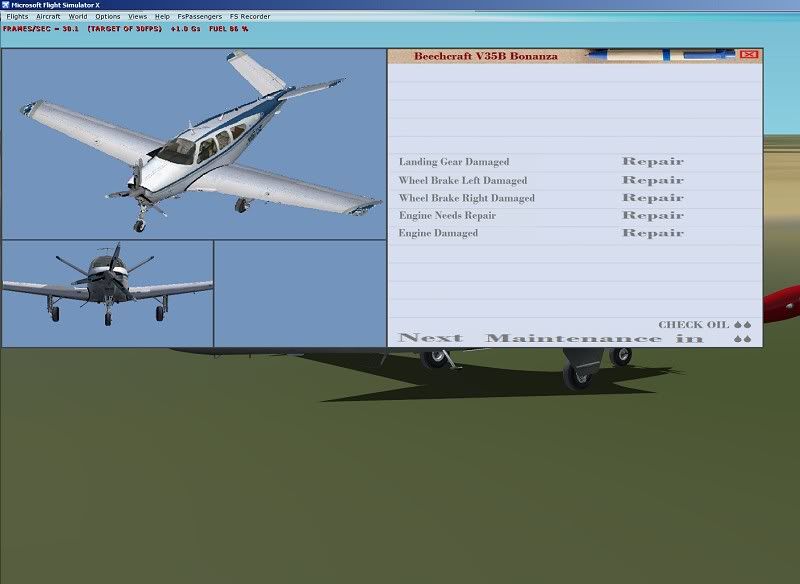Click Repair for Engine Damaged
Image resolution: width=800 pixels, height=584 pixels.
653,233
